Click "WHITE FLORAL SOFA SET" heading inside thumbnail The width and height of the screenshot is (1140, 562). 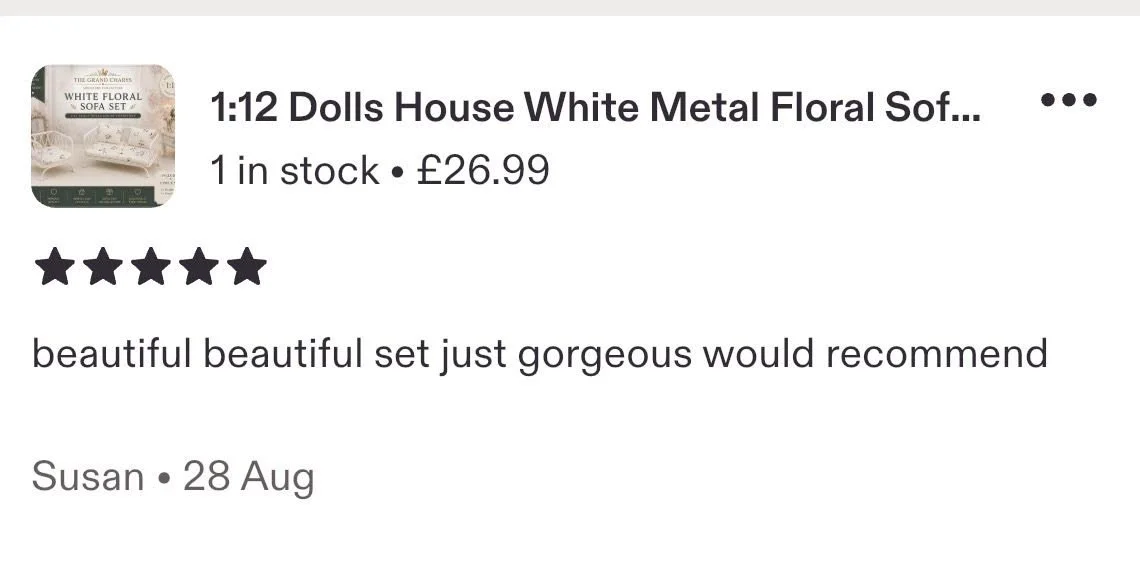tap(103, 101)
